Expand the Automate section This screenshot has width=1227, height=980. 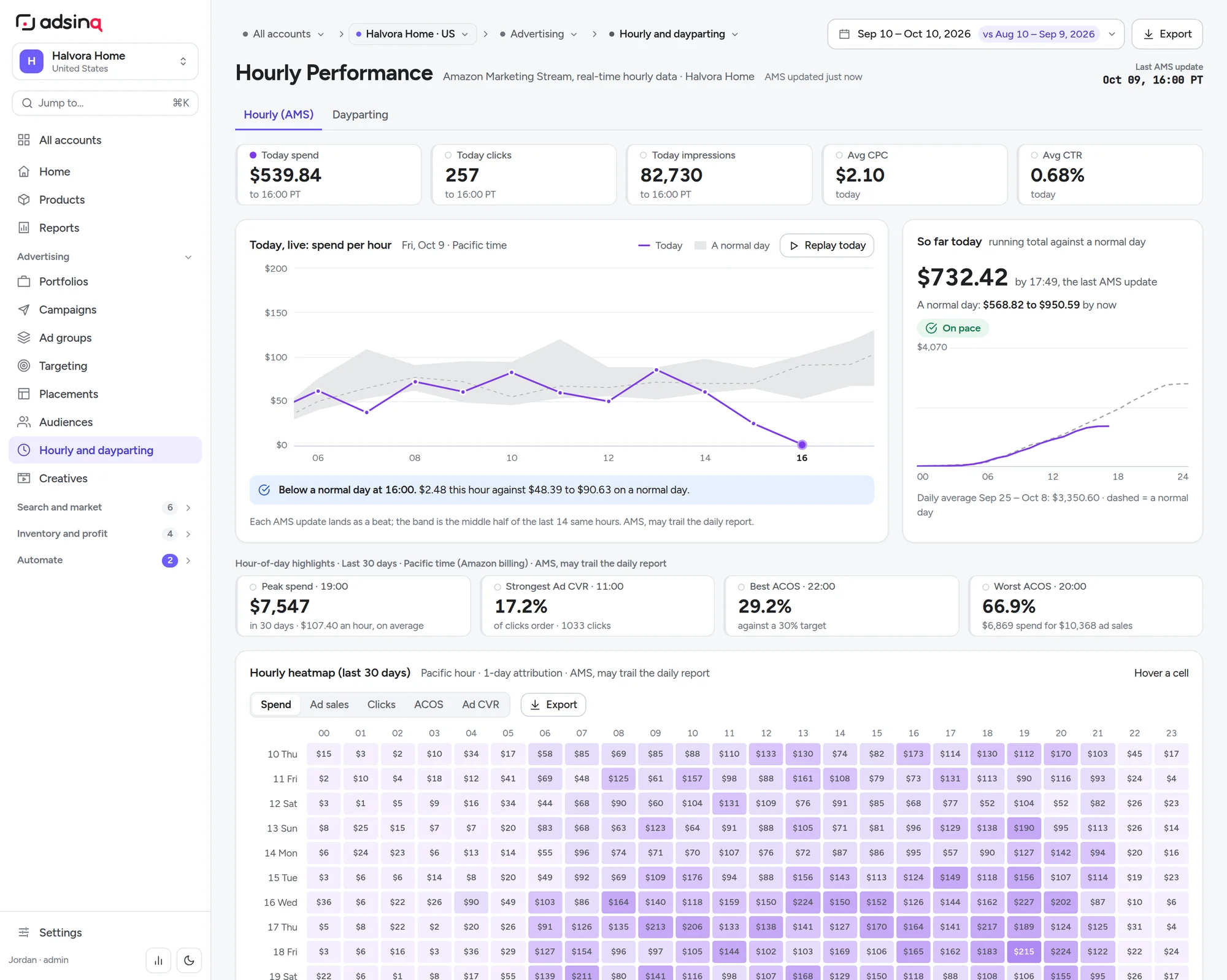tap(105, 560)
